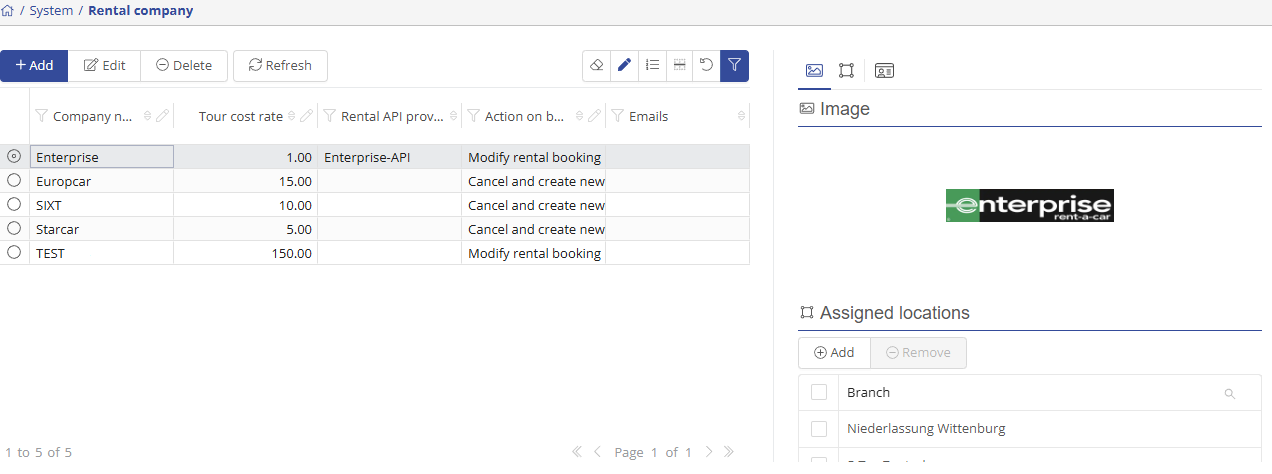Click the reset undo arrow icon
Screen dimensions: 1272x474
tap(706, 66)
